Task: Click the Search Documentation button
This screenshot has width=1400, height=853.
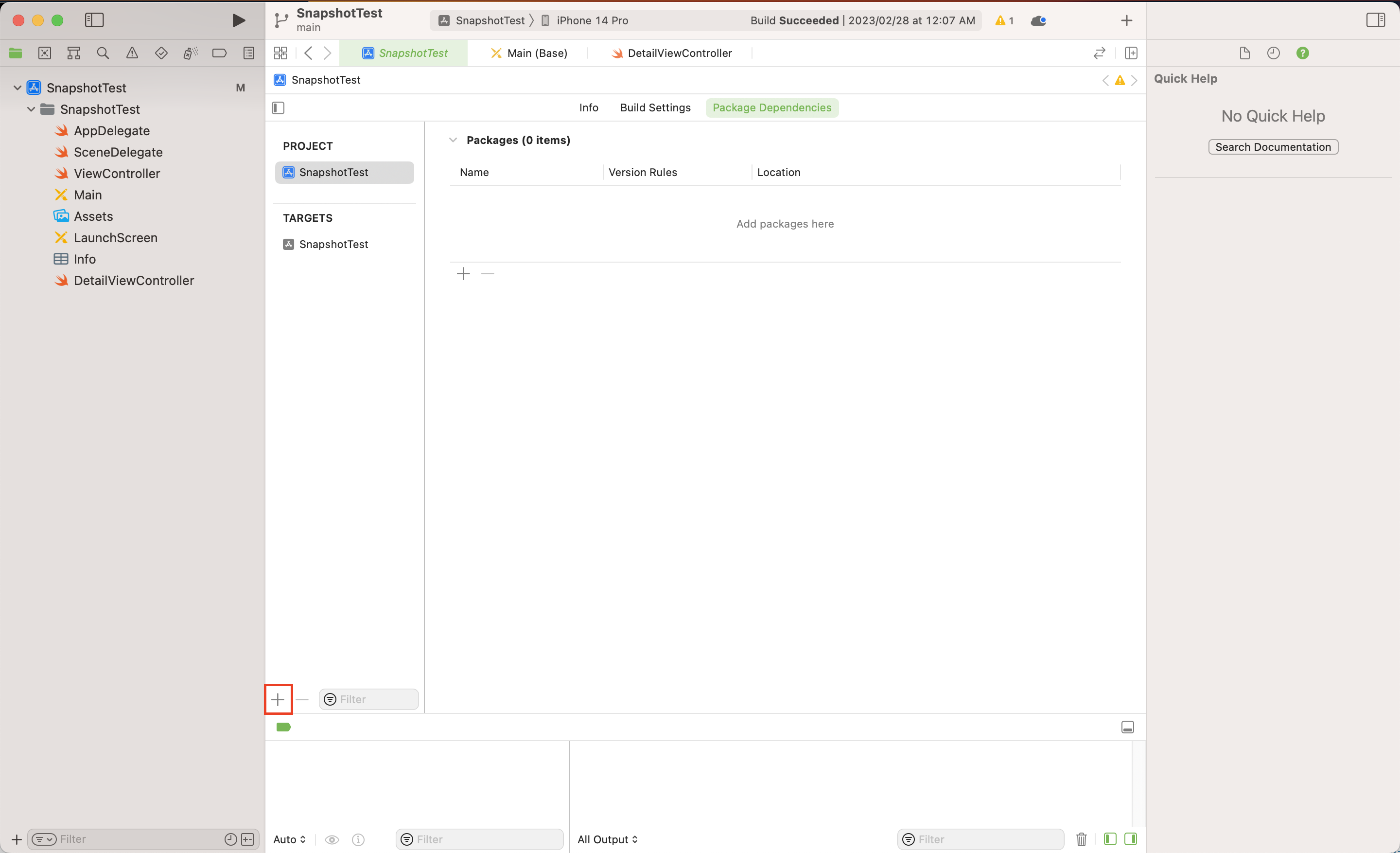Action: [x=1273, y=146]
